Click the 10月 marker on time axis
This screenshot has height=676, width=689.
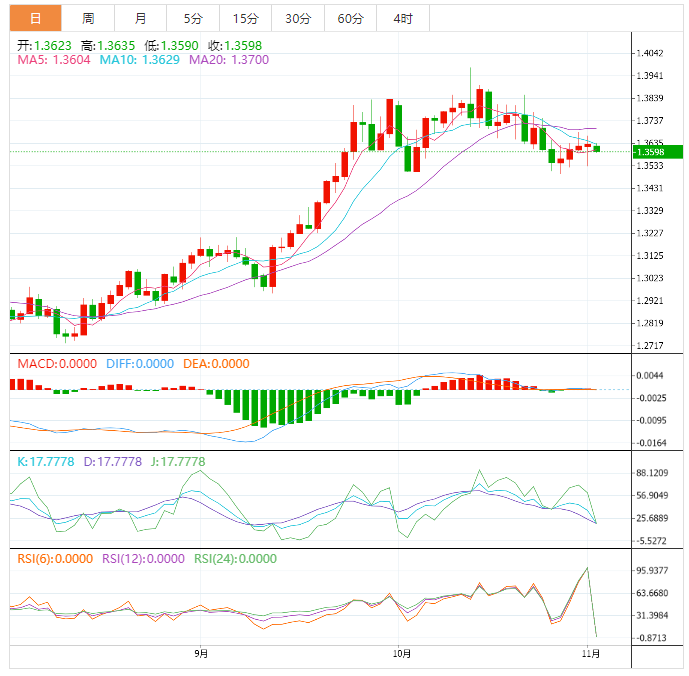(x=402, y=654)
